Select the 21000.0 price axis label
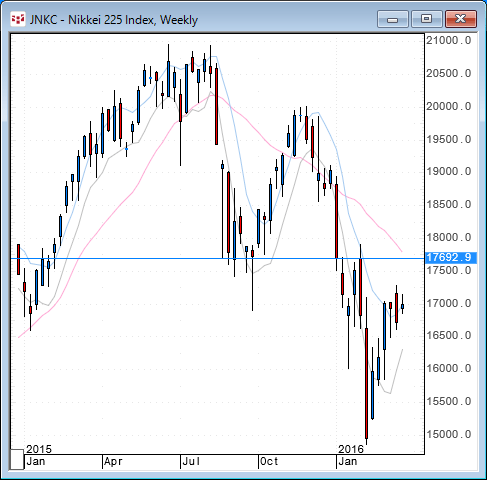 (449, 40)
